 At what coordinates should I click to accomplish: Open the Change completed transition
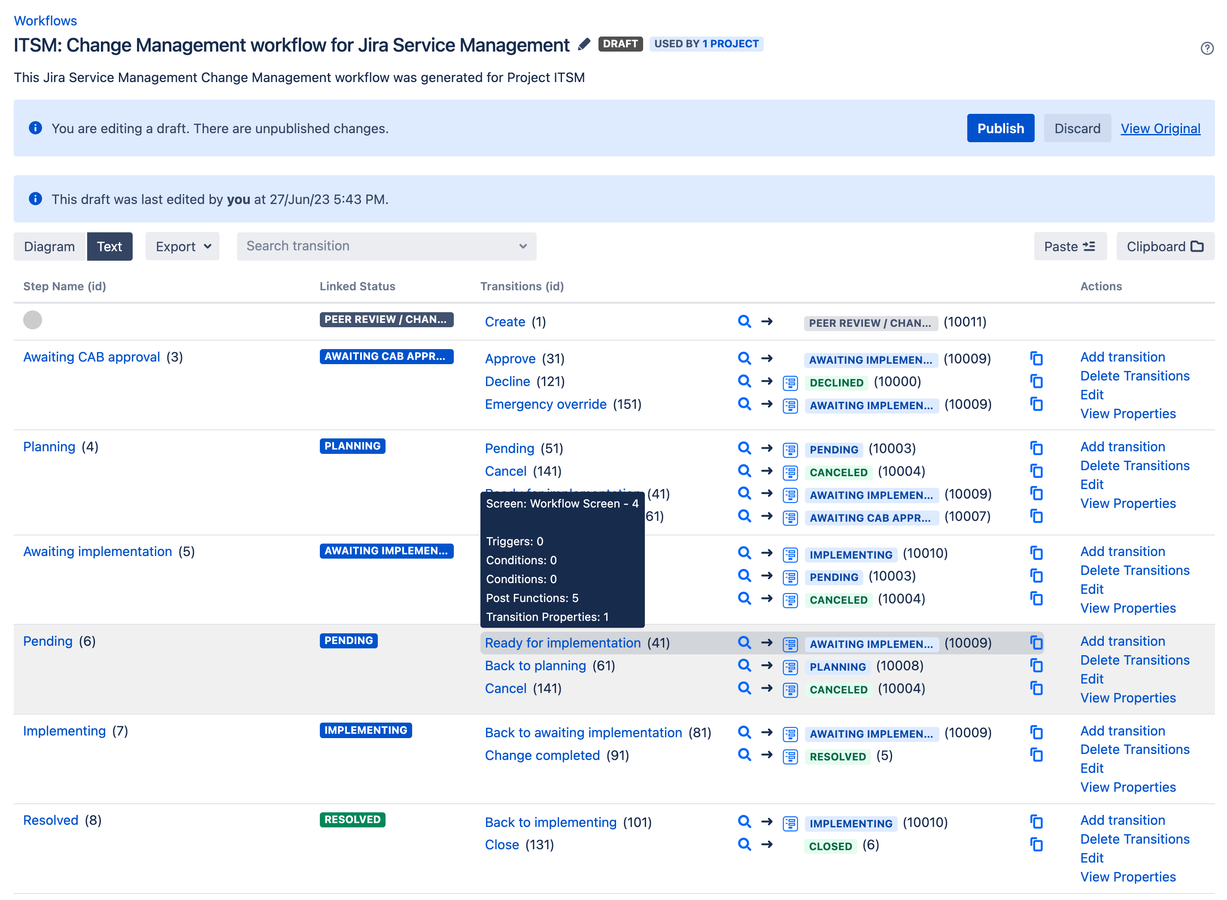pyautogui.click(x=542, y=755)
